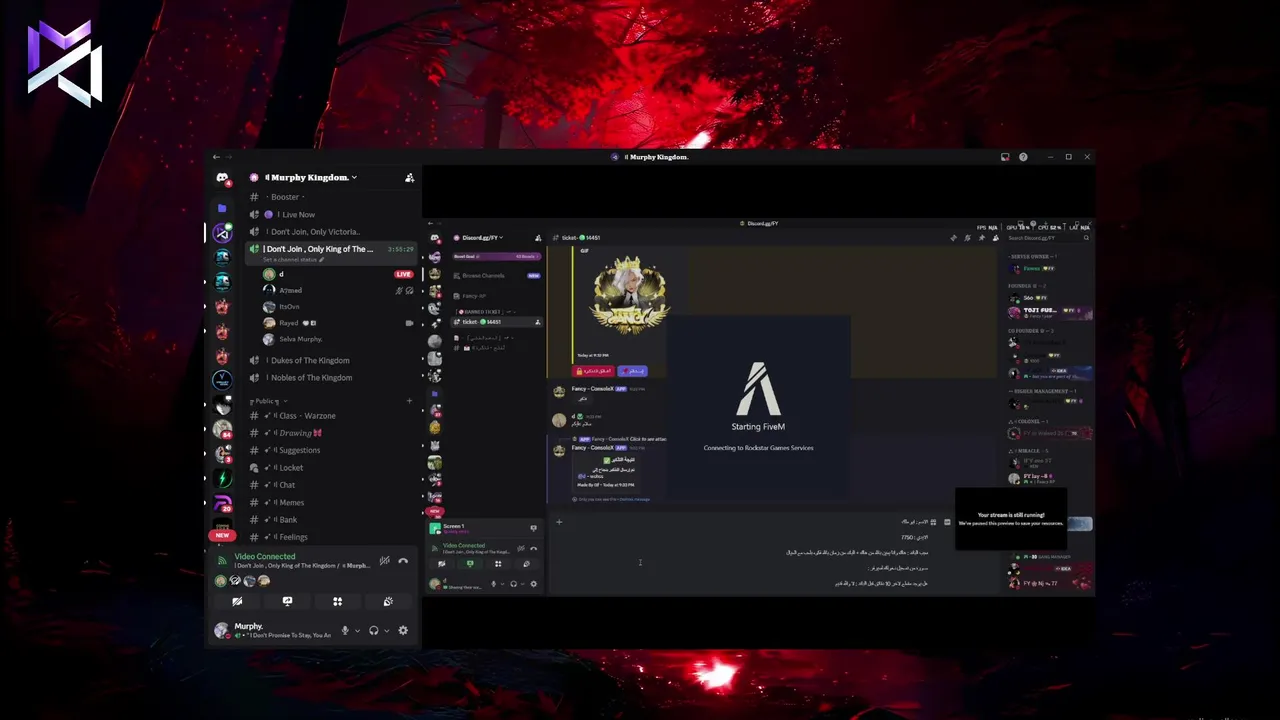Click the Video Connected status label
This screenshot has width=1280, height=720.
pos(265,556)
